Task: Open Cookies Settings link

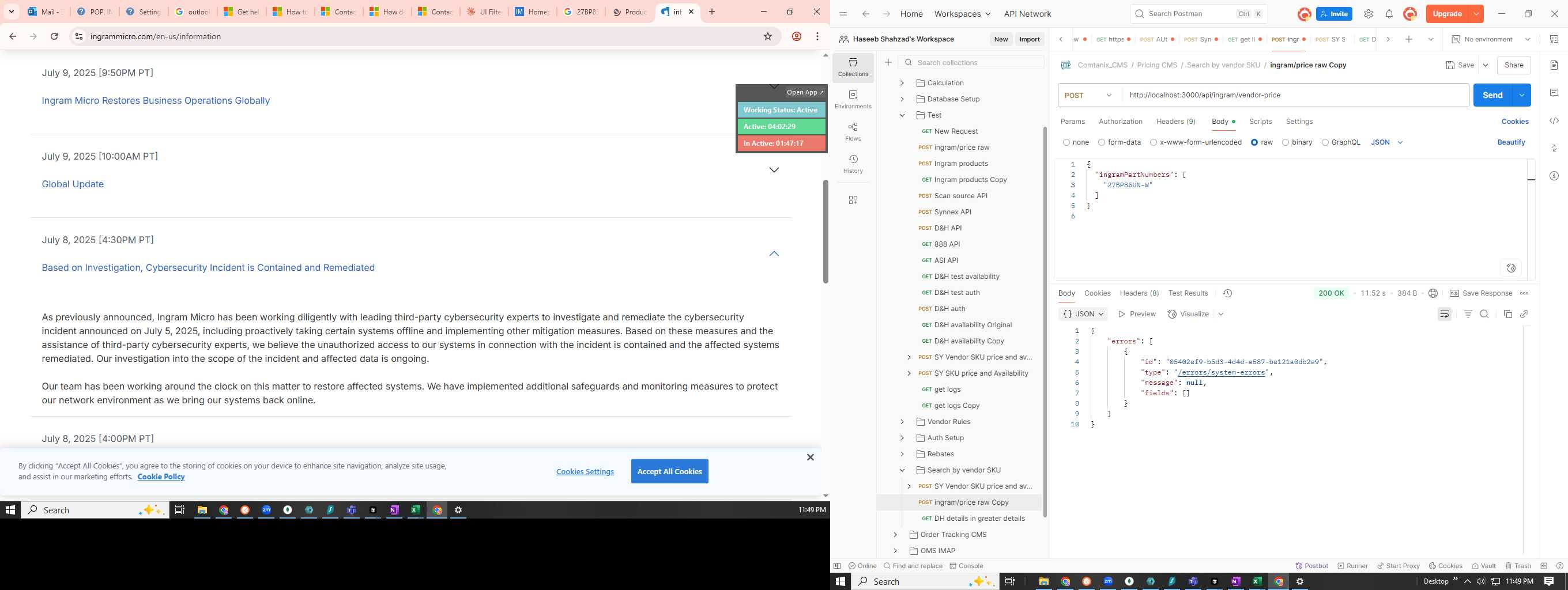Action: click(x=585, y=471)
